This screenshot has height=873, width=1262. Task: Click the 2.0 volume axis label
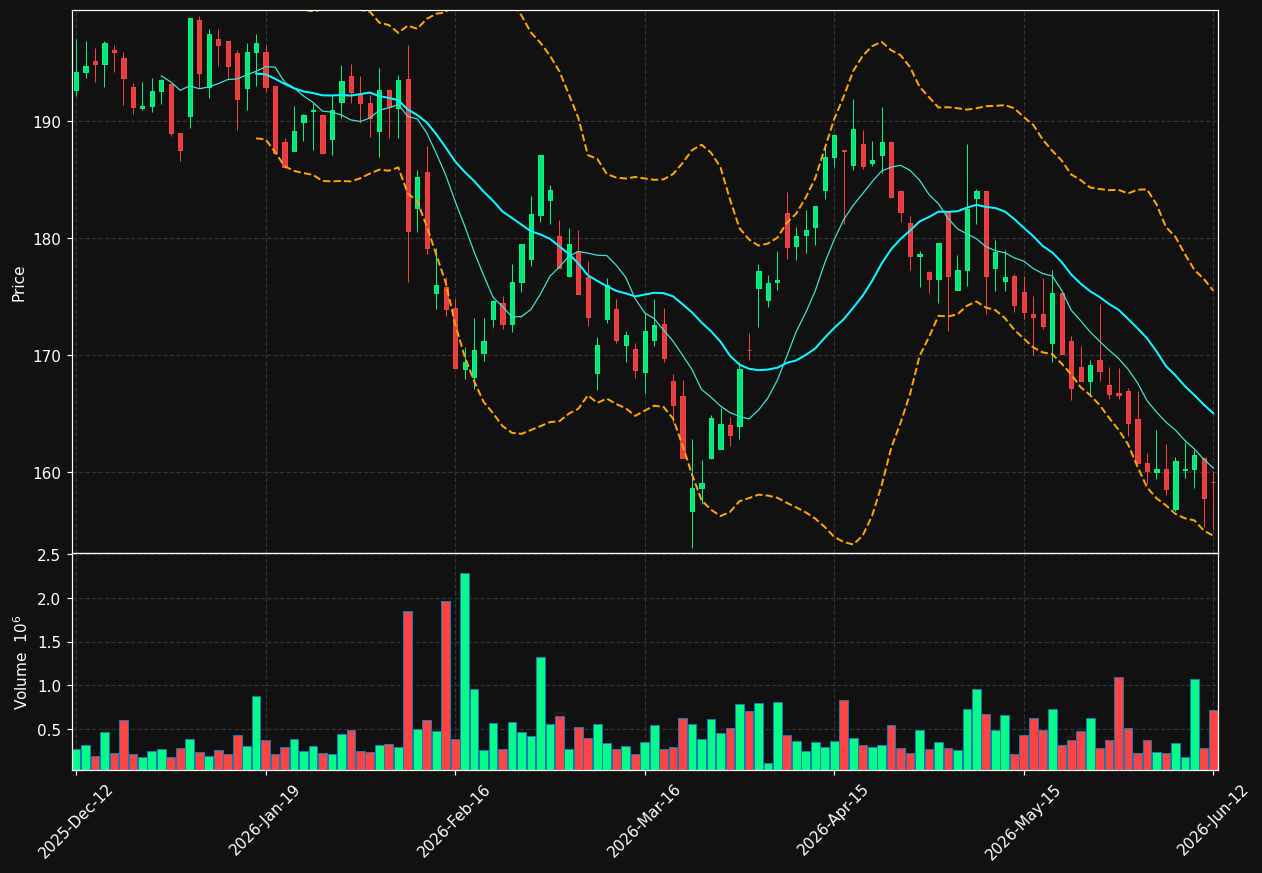[50, 599]
